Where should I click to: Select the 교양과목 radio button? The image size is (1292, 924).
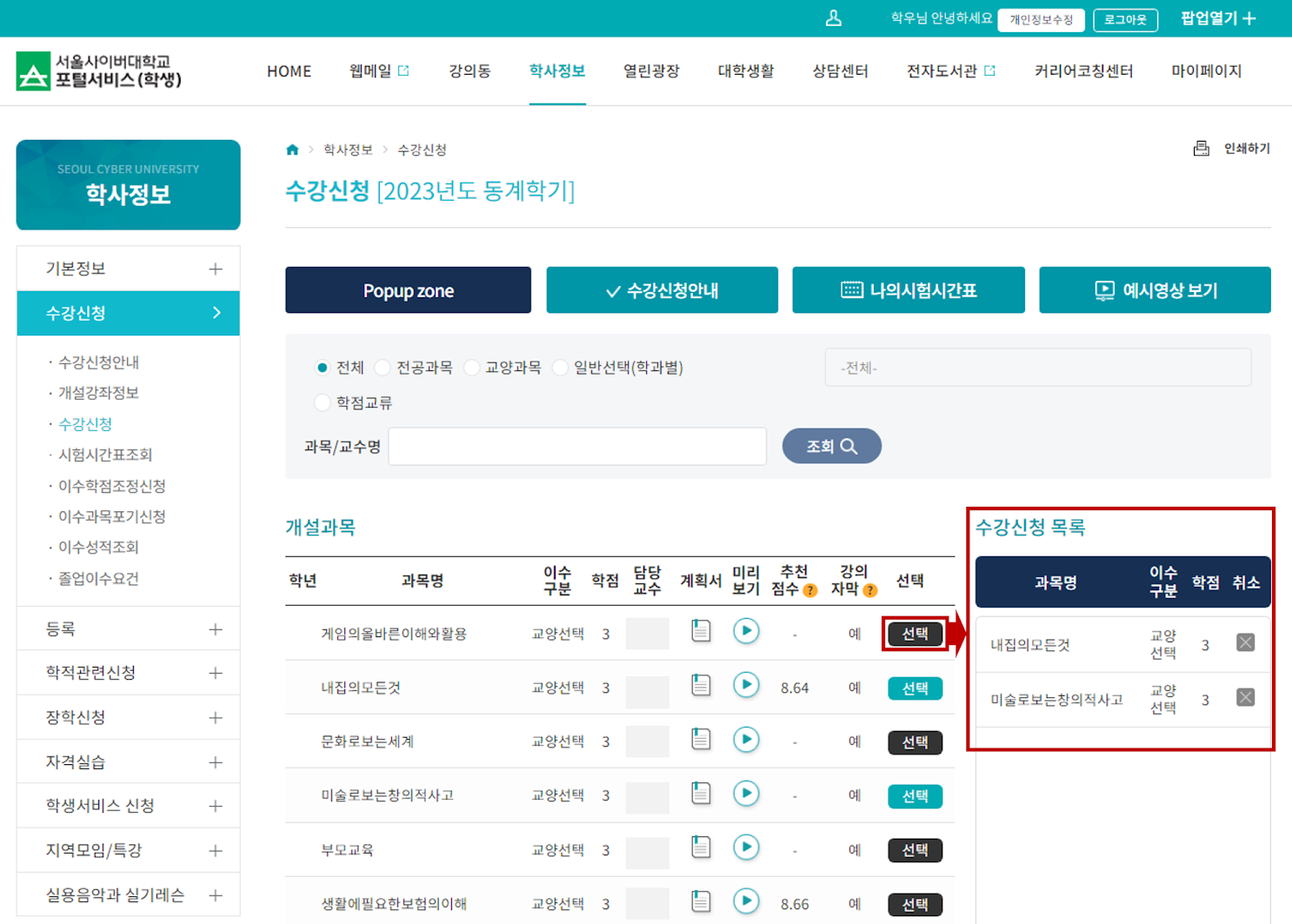click(470, 367)
